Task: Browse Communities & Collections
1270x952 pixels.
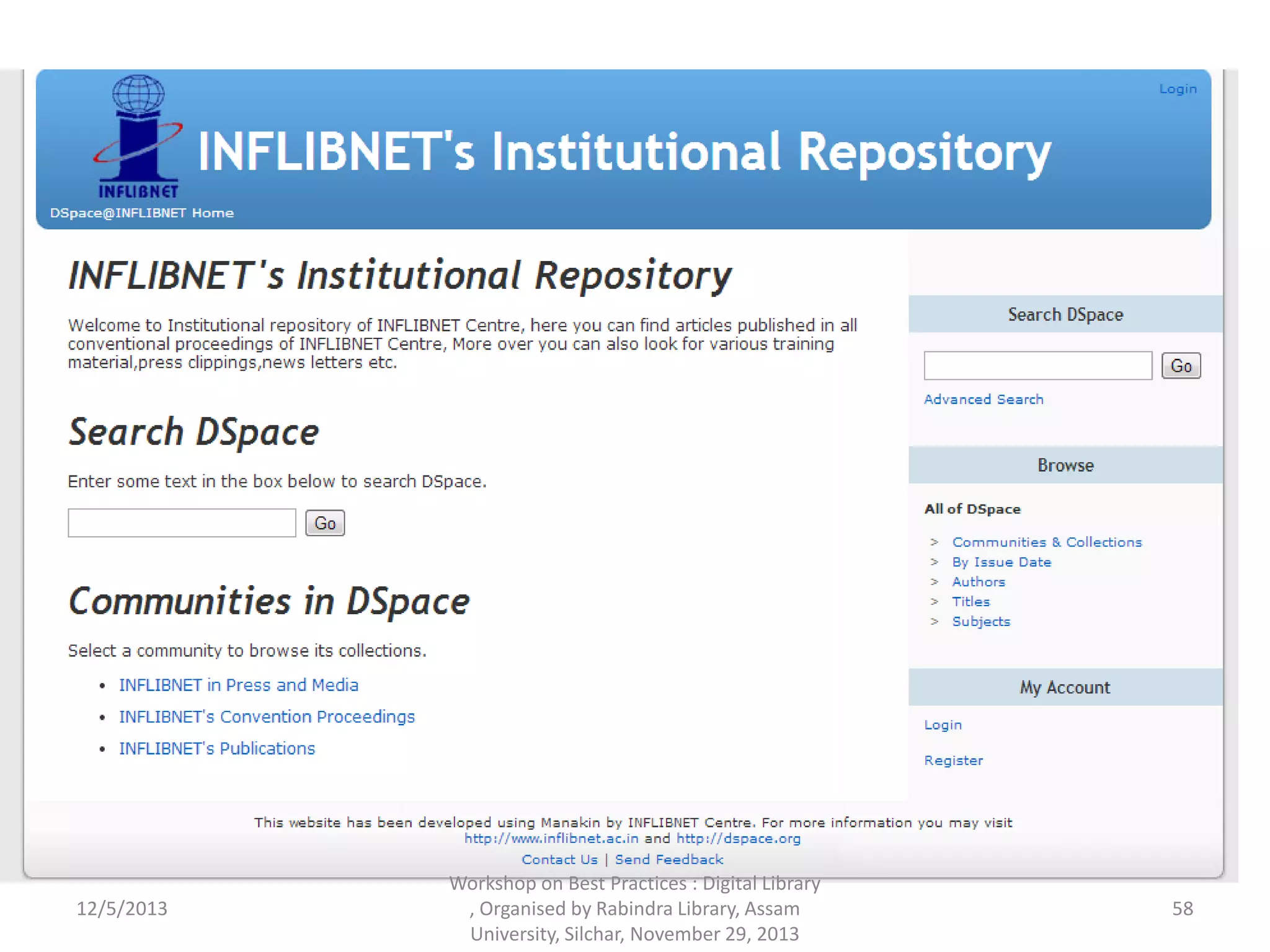Action: click(x=1047, y=542)
